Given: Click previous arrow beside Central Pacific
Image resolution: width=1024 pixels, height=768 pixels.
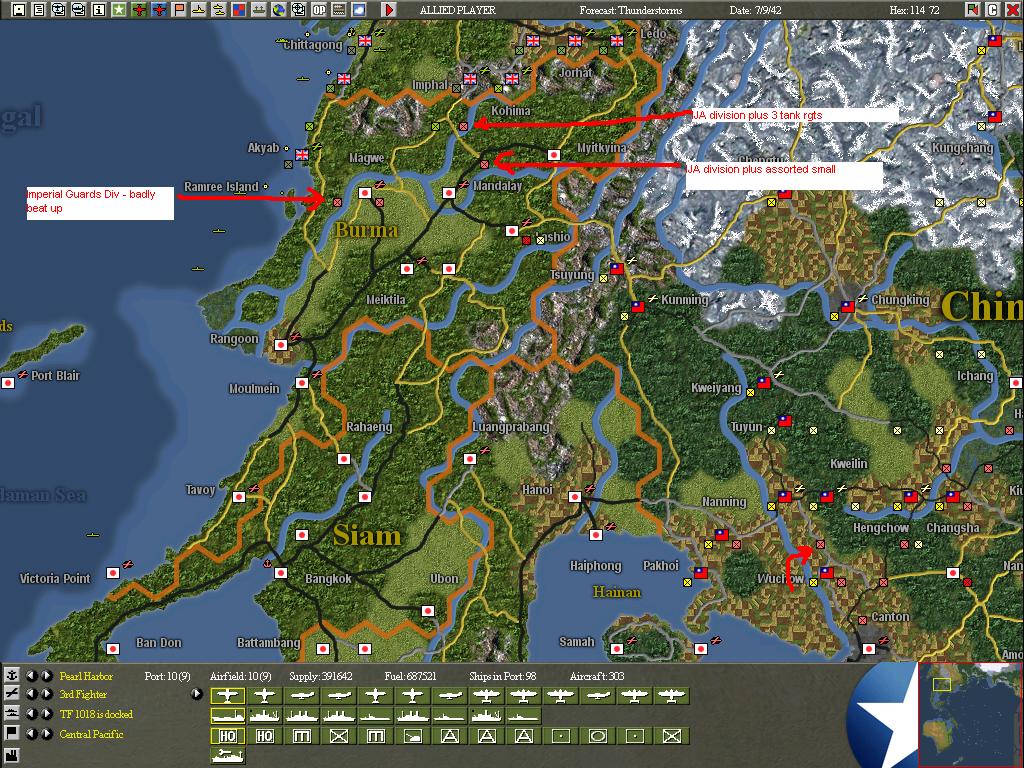Looking at the screenshot, I should tap(31, 733).
